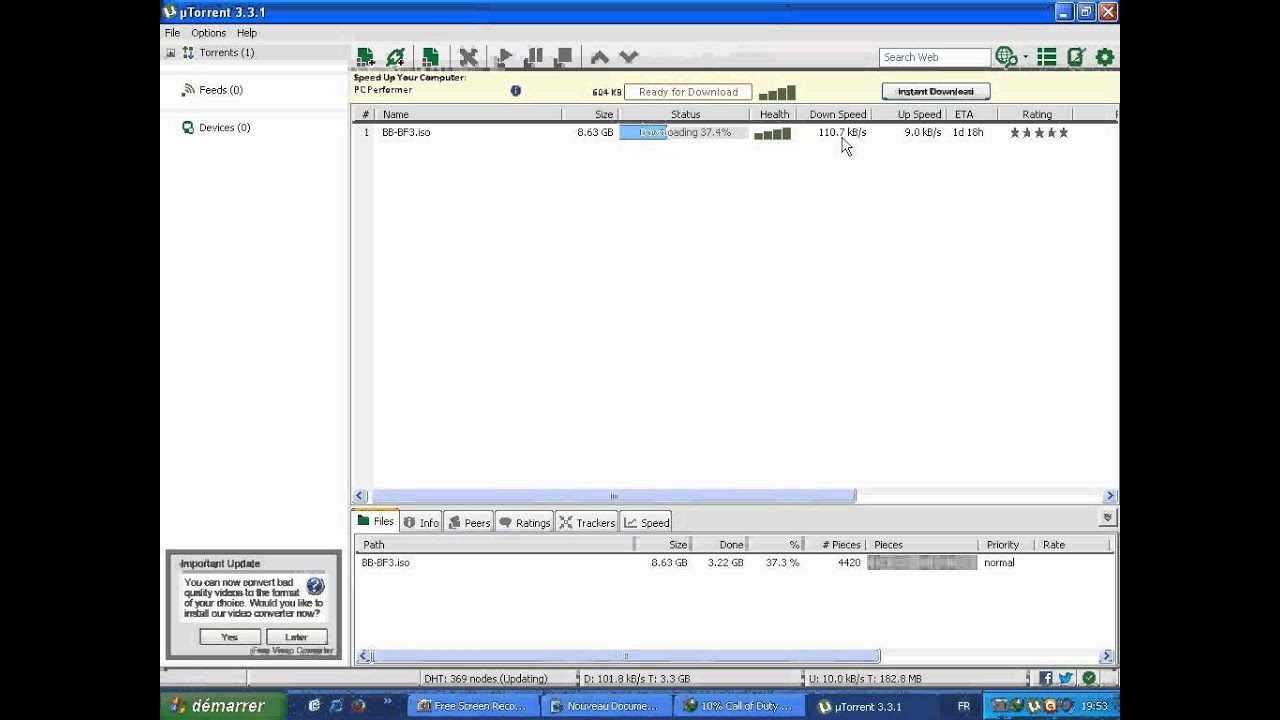Image resolution: width=1280 pixels, height=720 pixels.
Task: Click the Instant Download button
Action: [x=936, y=91]
